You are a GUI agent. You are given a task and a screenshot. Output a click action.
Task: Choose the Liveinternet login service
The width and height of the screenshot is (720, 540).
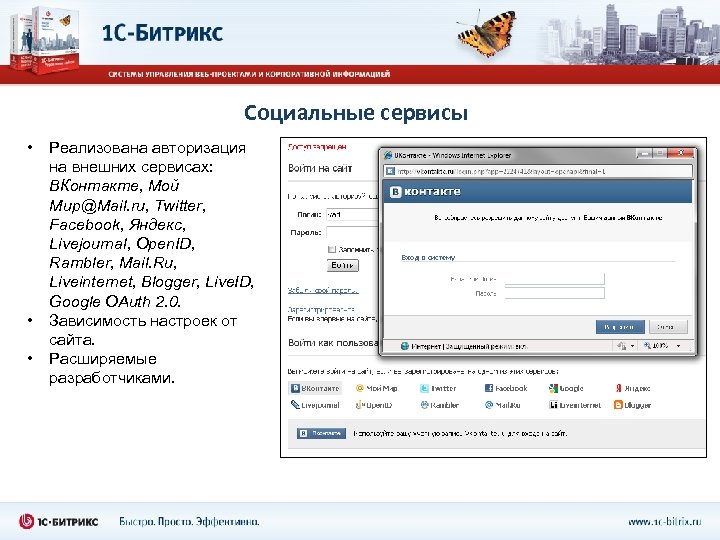coord(575,405)
